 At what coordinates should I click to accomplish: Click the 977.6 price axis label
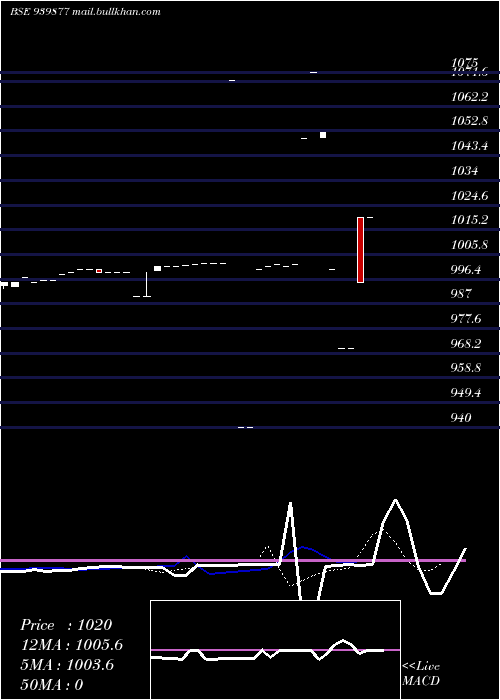(467, 319)
